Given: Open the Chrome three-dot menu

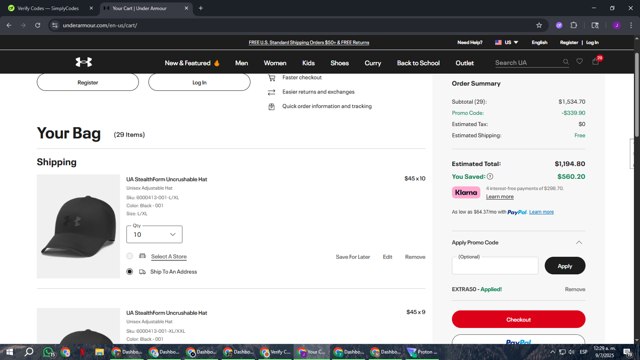Looking at the screenshot, I should [631, 25].
